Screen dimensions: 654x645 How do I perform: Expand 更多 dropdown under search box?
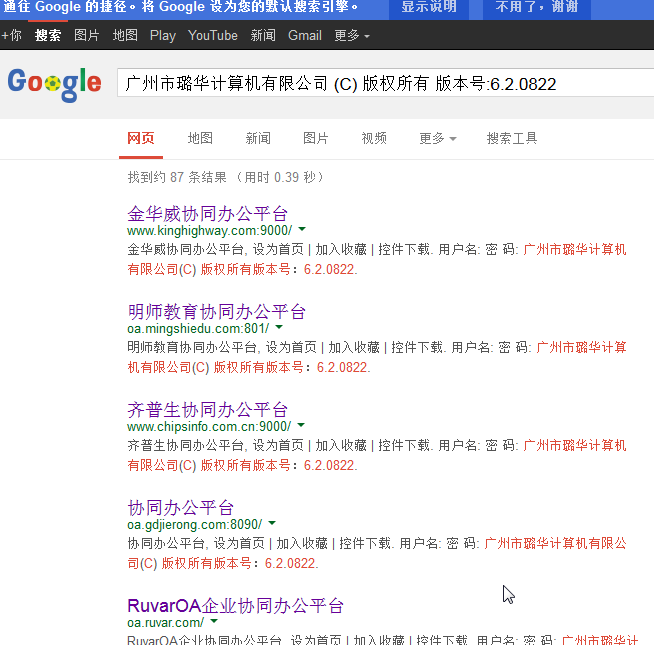click(x=438, y=138)
